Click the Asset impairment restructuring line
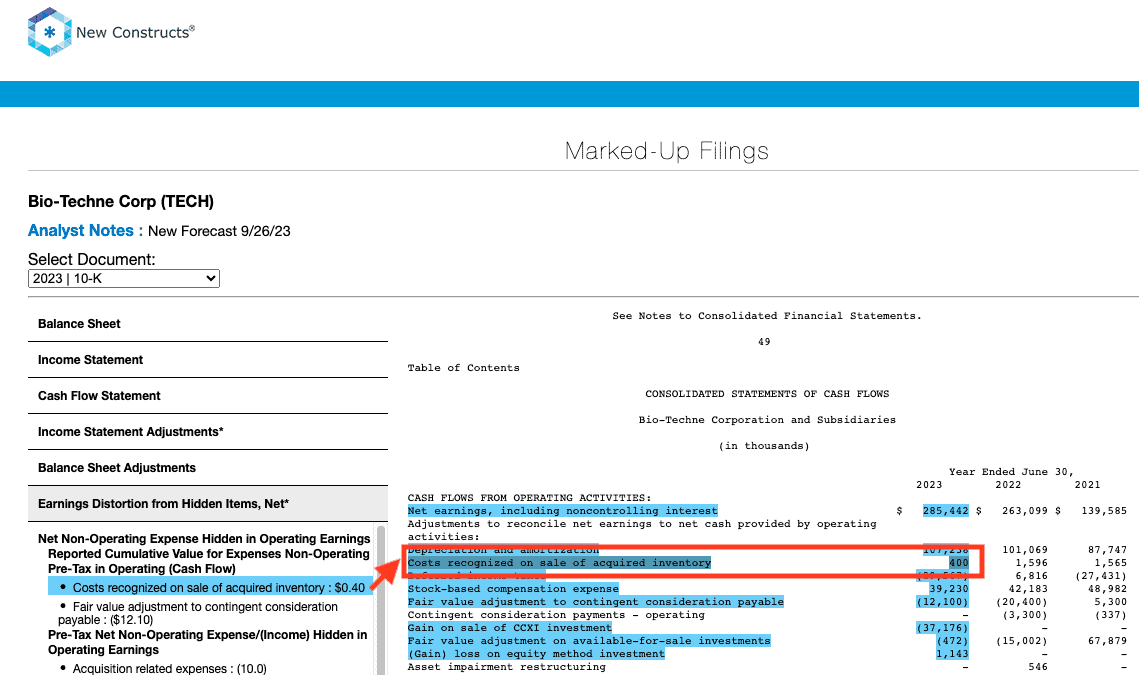 click(x=506, y=667)
